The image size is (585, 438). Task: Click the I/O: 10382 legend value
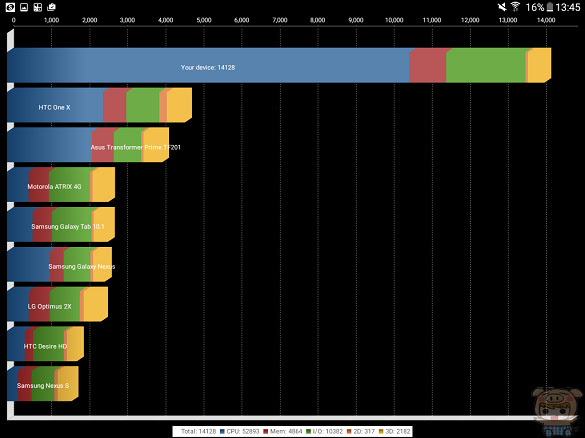point(328,431)
